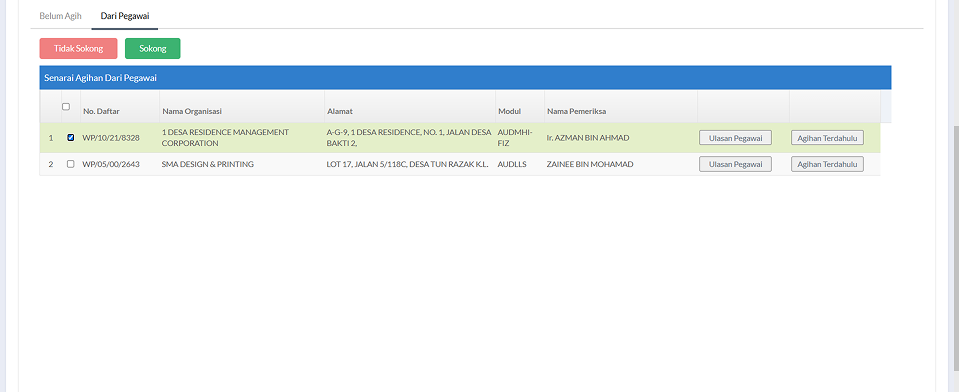The width and height of the screenshot is (959, 392).
Task: Tick the checkbox for WP/05/00/2643
Action: 70,164
